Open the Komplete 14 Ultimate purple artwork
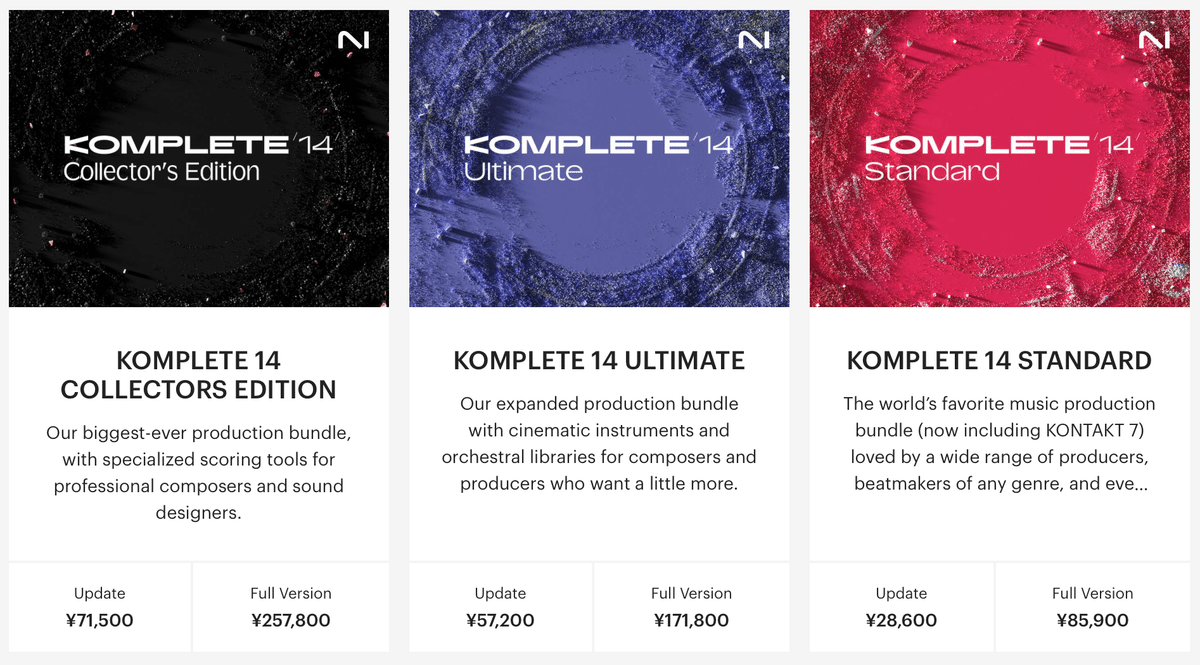The image size is (1200, 665). pyautogui.click(x=599, y=158)
